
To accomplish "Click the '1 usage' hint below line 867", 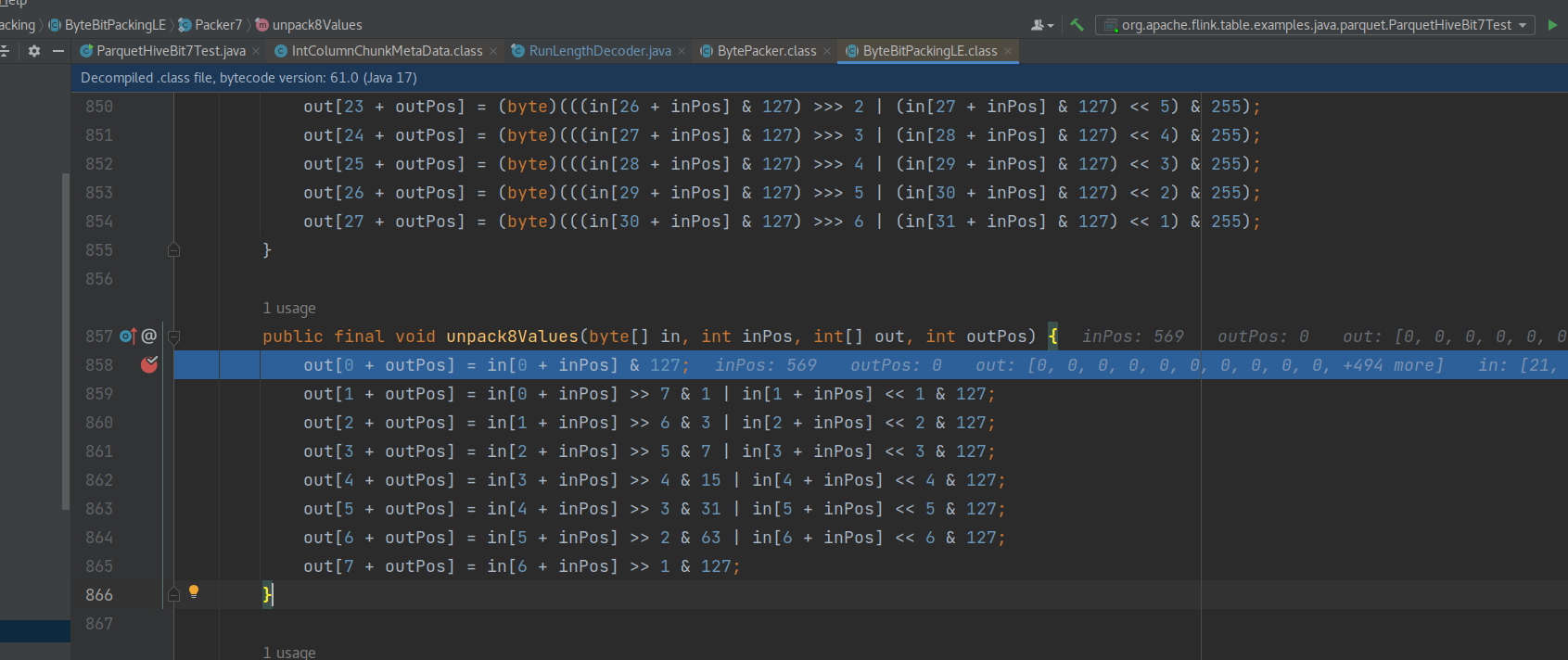I will tap(289, 653).
